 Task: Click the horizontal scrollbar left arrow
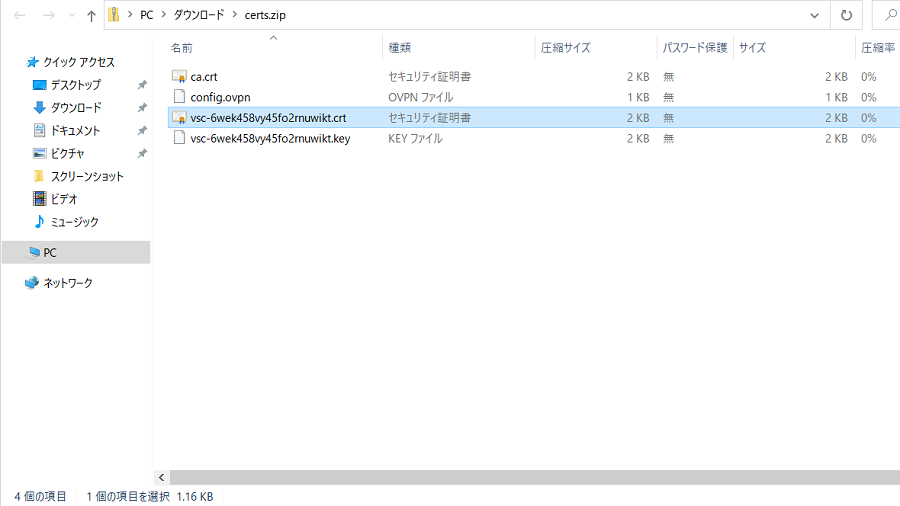point(162,477)
